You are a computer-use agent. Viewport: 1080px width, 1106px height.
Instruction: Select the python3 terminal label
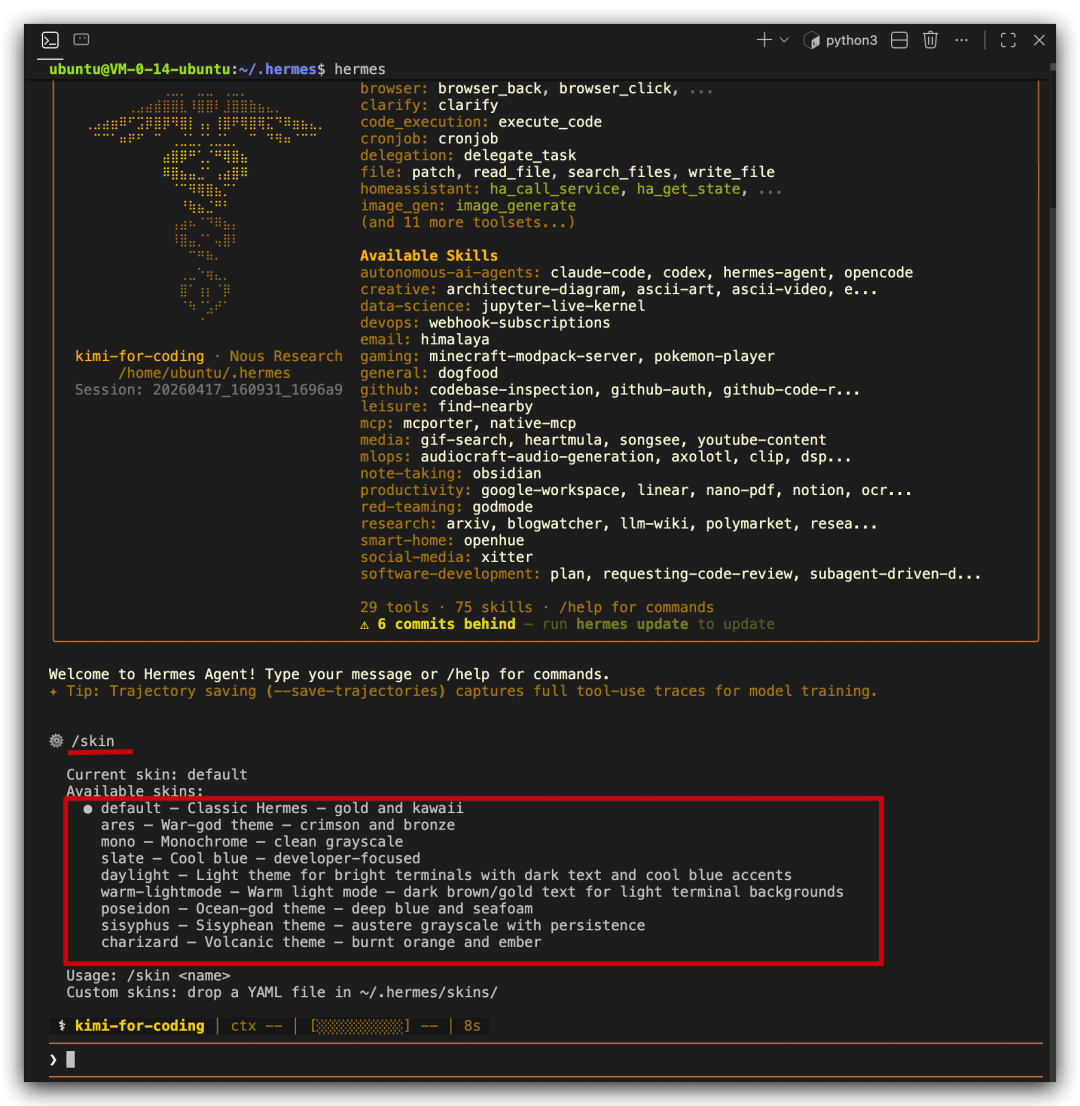click(851, 40)
